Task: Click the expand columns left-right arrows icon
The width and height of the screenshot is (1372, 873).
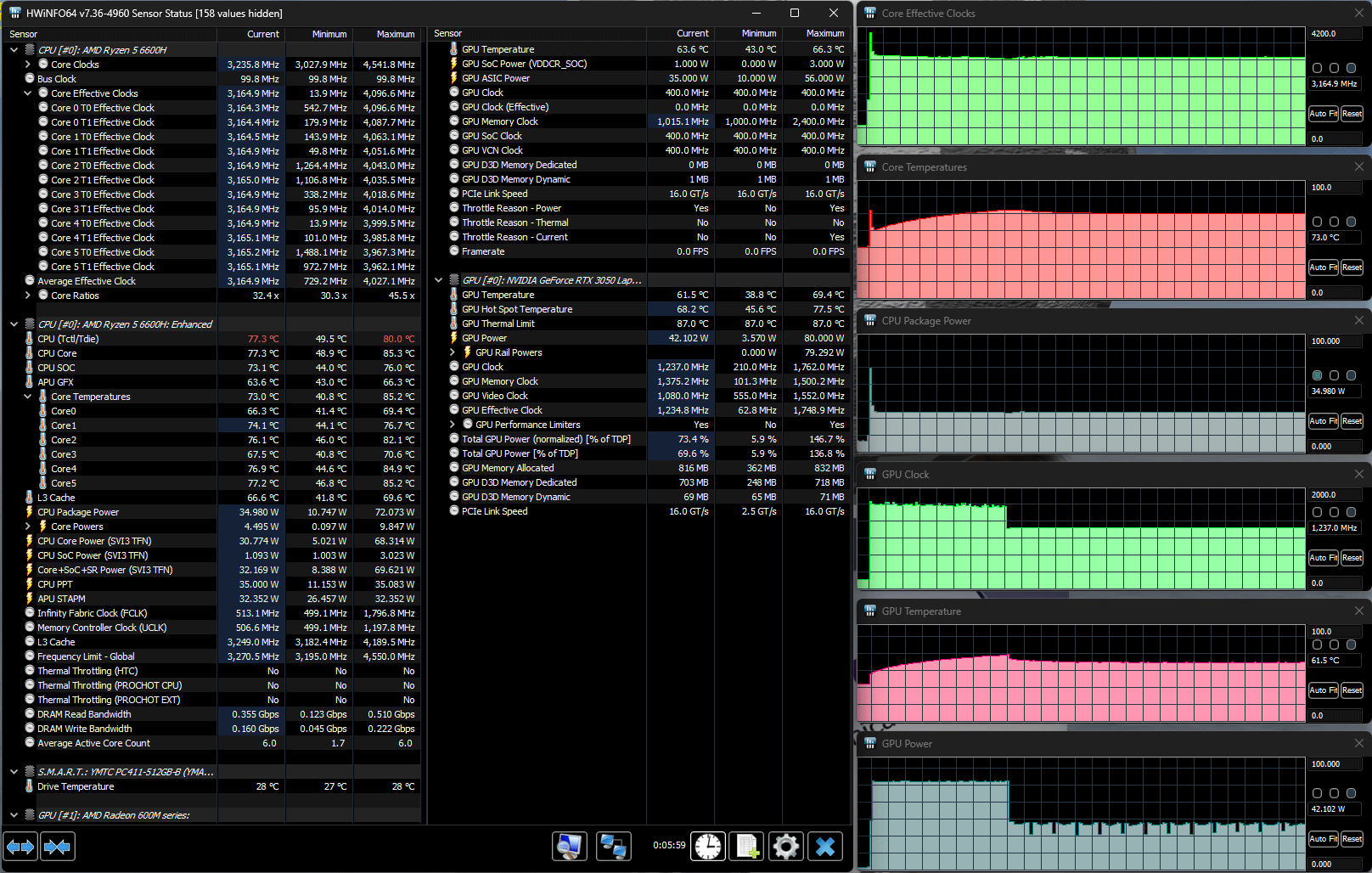Action: 20,847
